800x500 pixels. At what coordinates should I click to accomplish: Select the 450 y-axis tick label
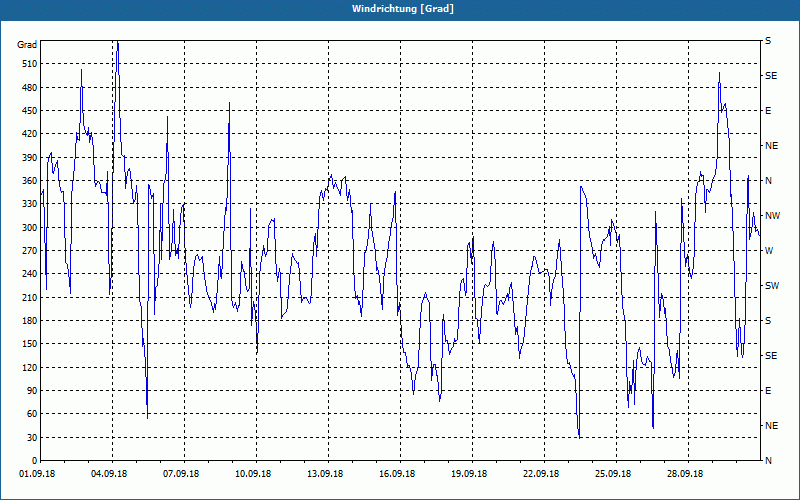point(29,111)
